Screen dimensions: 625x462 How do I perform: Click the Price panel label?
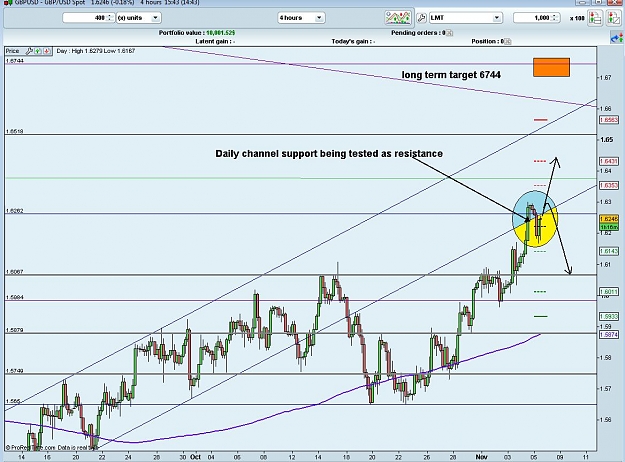(12, 51)
